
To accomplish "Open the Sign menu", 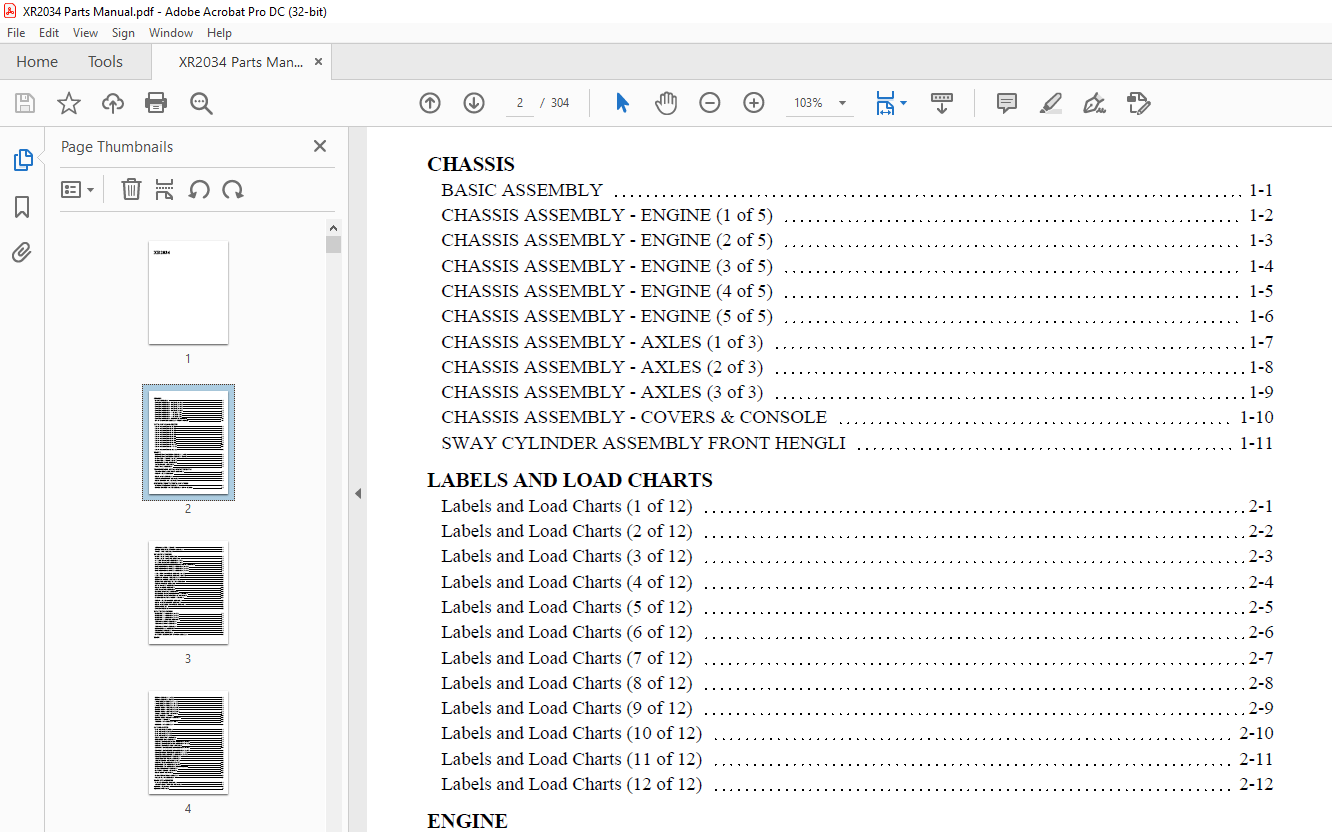I will [123, 33].
